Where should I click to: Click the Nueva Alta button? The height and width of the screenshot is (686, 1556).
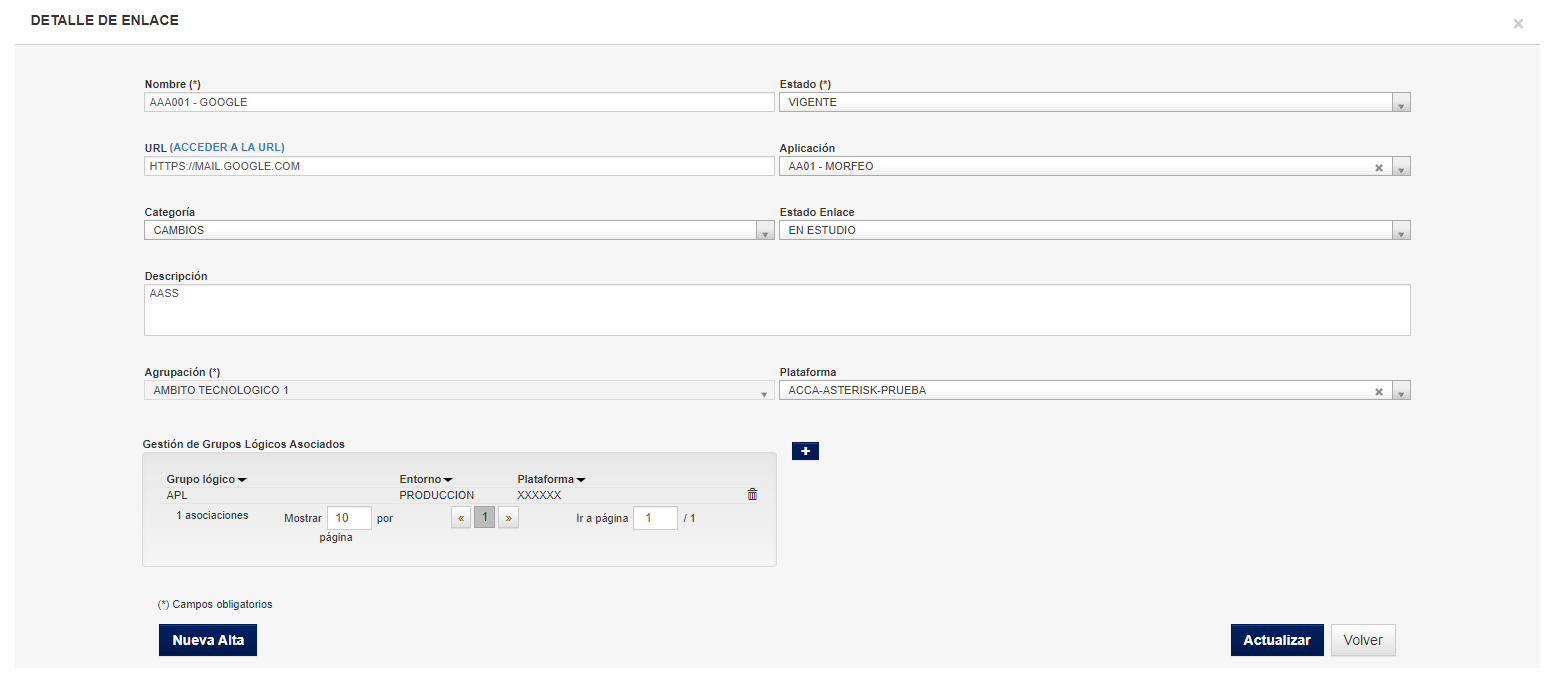(x=208, y=640)
